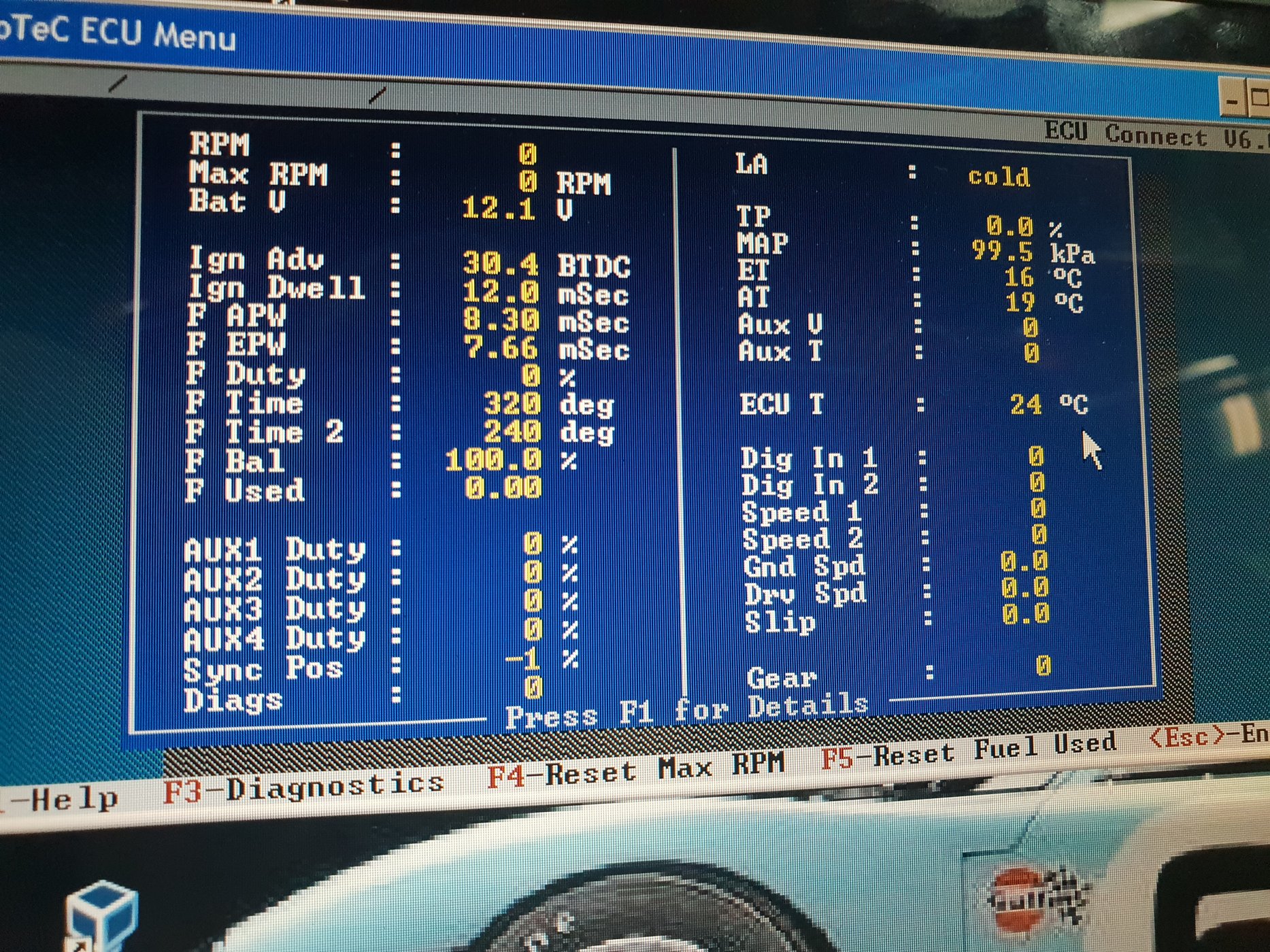
Task: Click the F Time value 320
Action: click(512, 404)
